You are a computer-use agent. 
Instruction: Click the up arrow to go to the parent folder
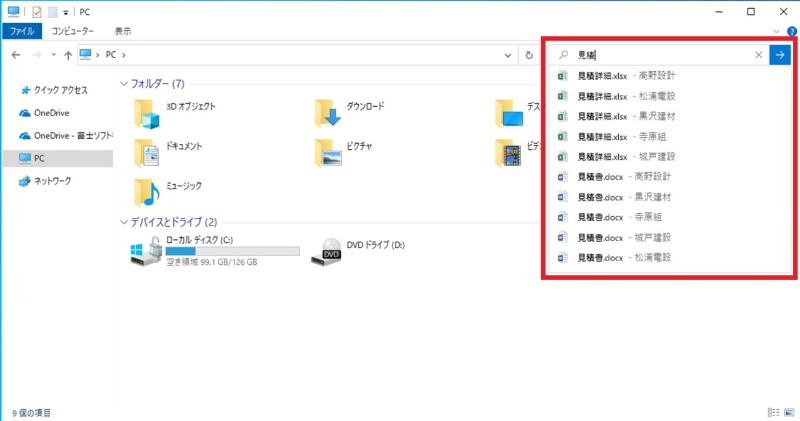tap(66, 55)
